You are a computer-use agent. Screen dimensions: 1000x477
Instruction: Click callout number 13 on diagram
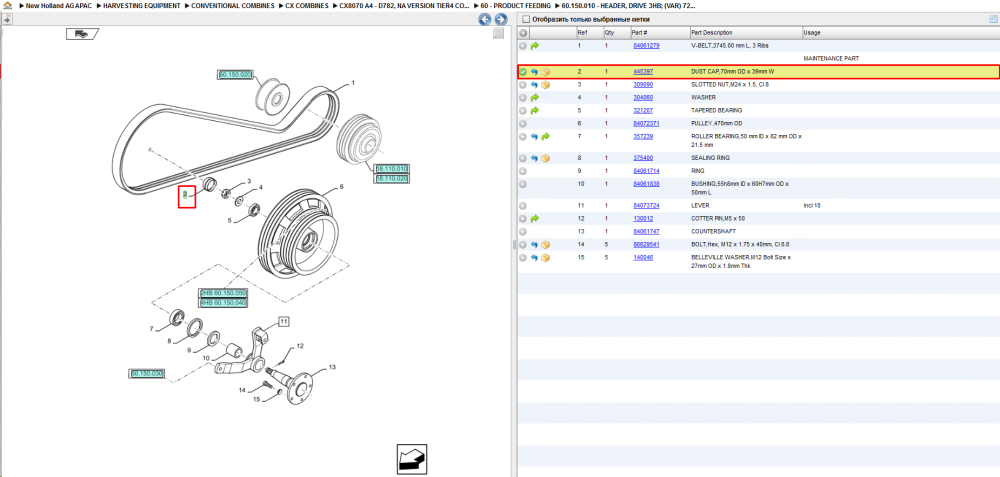(x=332, y=367)
